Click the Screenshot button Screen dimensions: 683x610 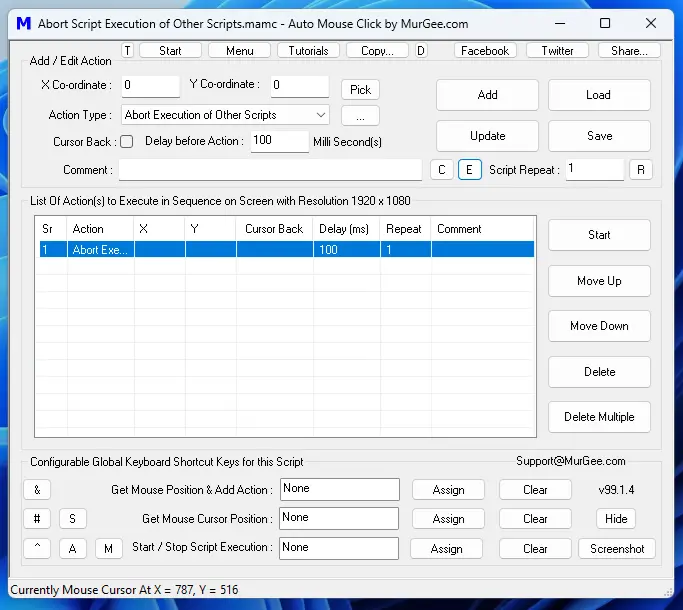click(x=617, y=548)
